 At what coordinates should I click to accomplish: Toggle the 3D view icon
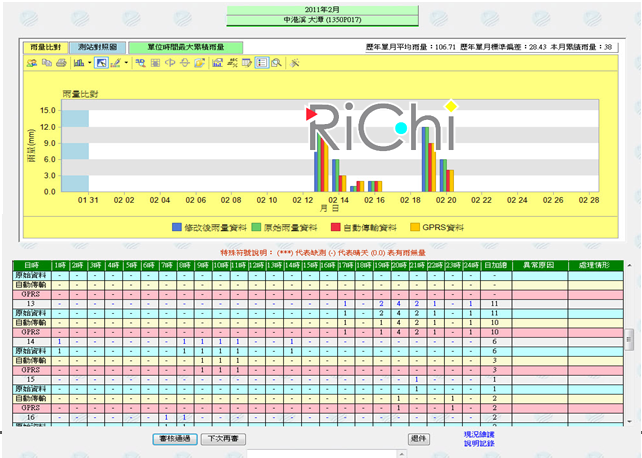pos(140,63)
